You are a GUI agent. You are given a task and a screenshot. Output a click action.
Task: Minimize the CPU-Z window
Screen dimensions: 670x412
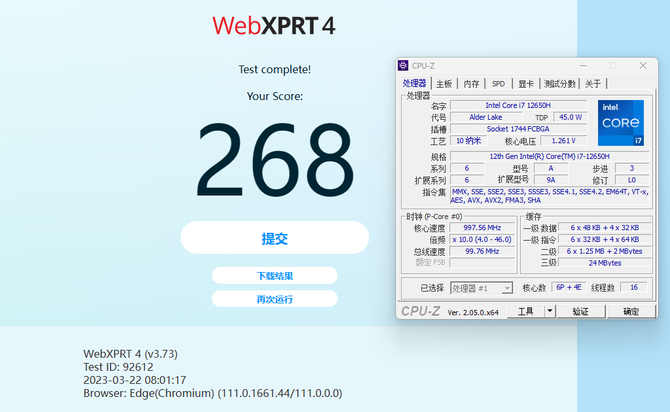click(584, 65)
